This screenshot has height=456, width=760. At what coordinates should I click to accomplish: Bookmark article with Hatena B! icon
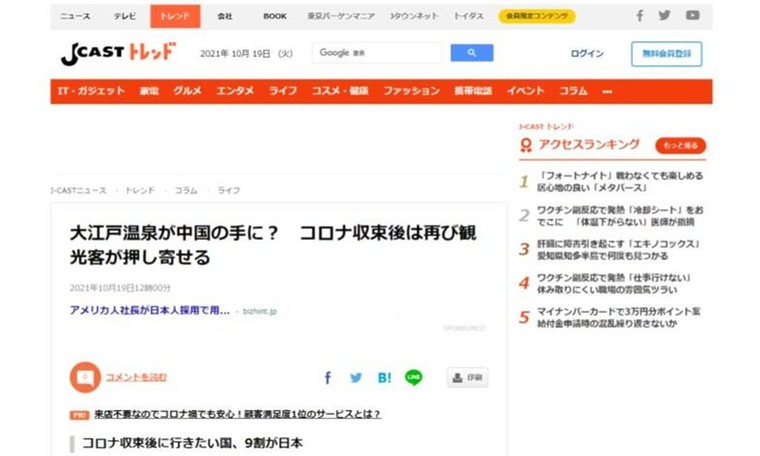click(x=384, y=378)
